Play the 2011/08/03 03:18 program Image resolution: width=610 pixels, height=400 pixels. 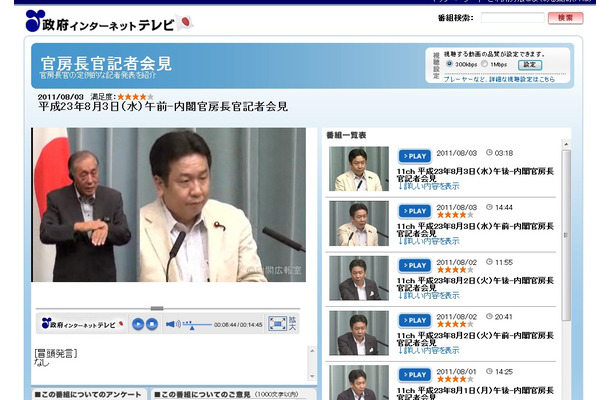point(415,156)
